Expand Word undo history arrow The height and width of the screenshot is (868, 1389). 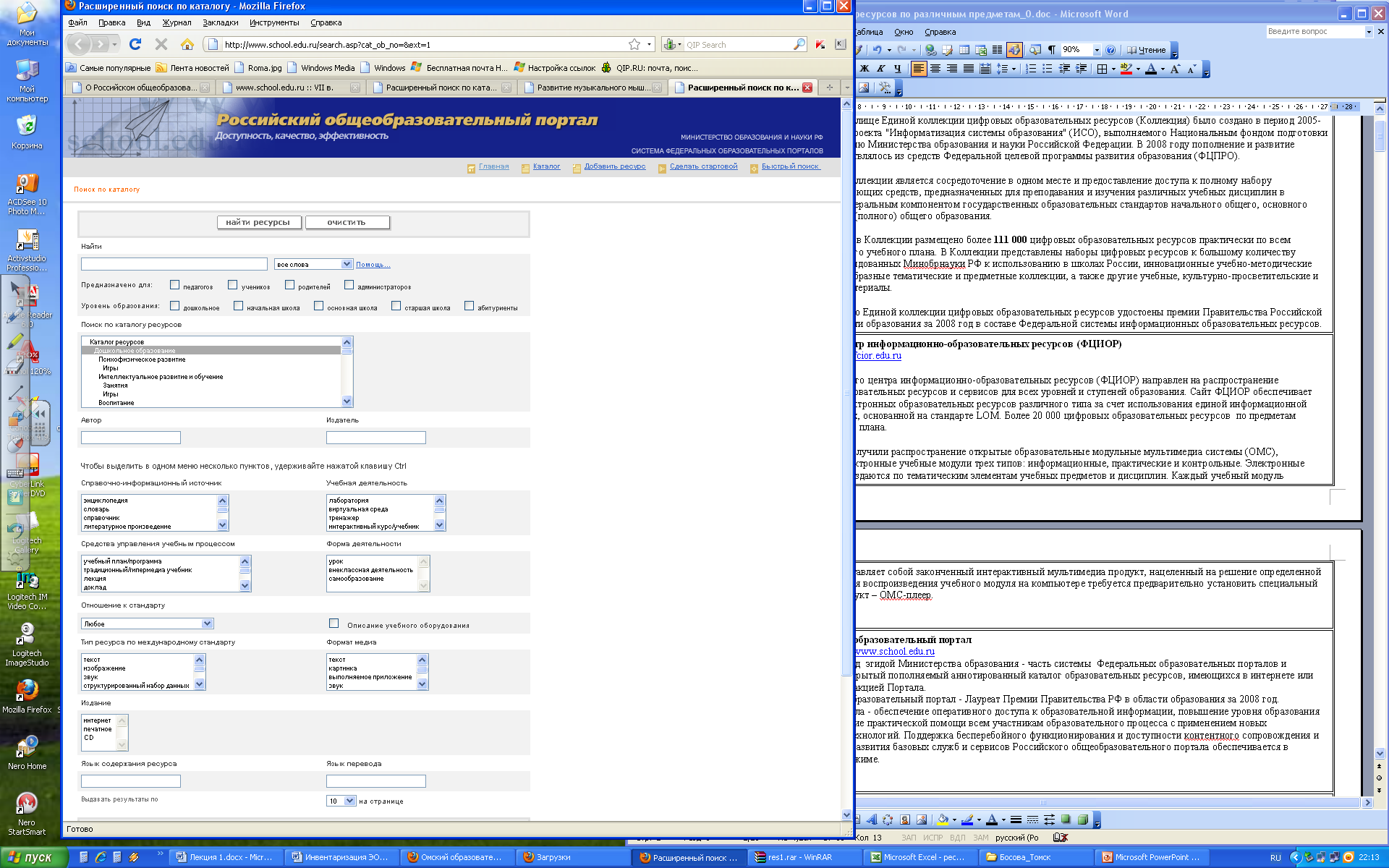[889, 50]
